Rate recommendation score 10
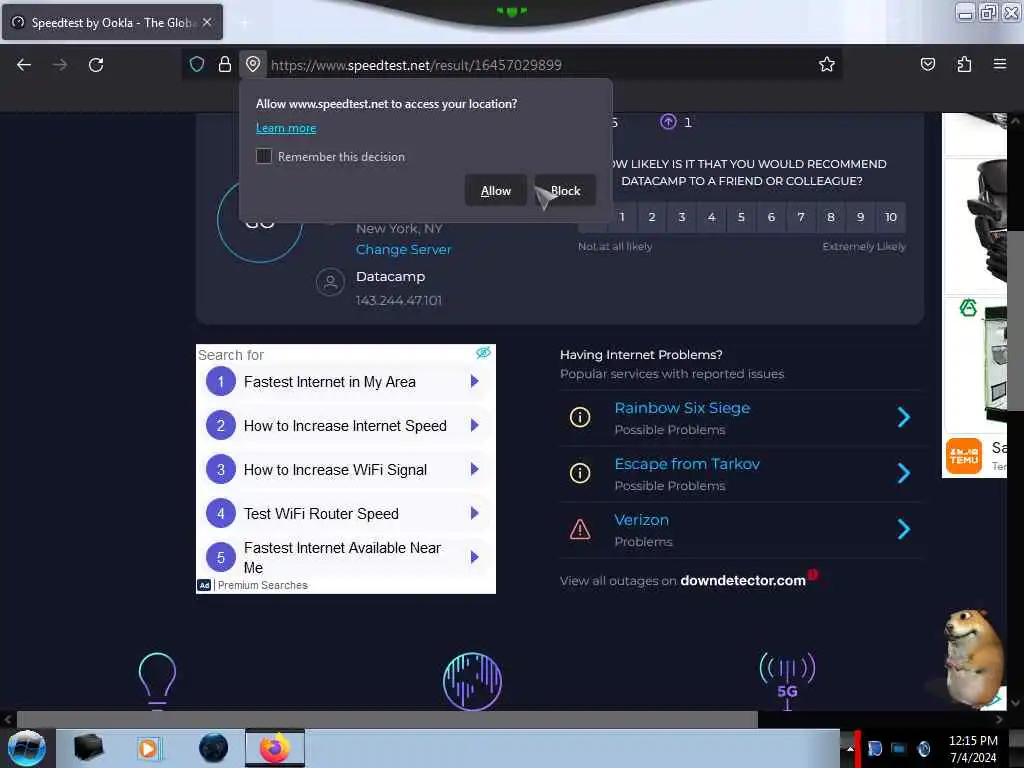Image resolution: width=1024 pixels, height=768 pixels. tap(891, 217)
